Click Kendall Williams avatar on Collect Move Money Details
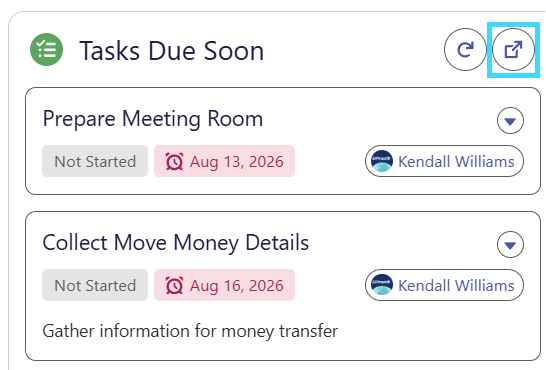 382,285
